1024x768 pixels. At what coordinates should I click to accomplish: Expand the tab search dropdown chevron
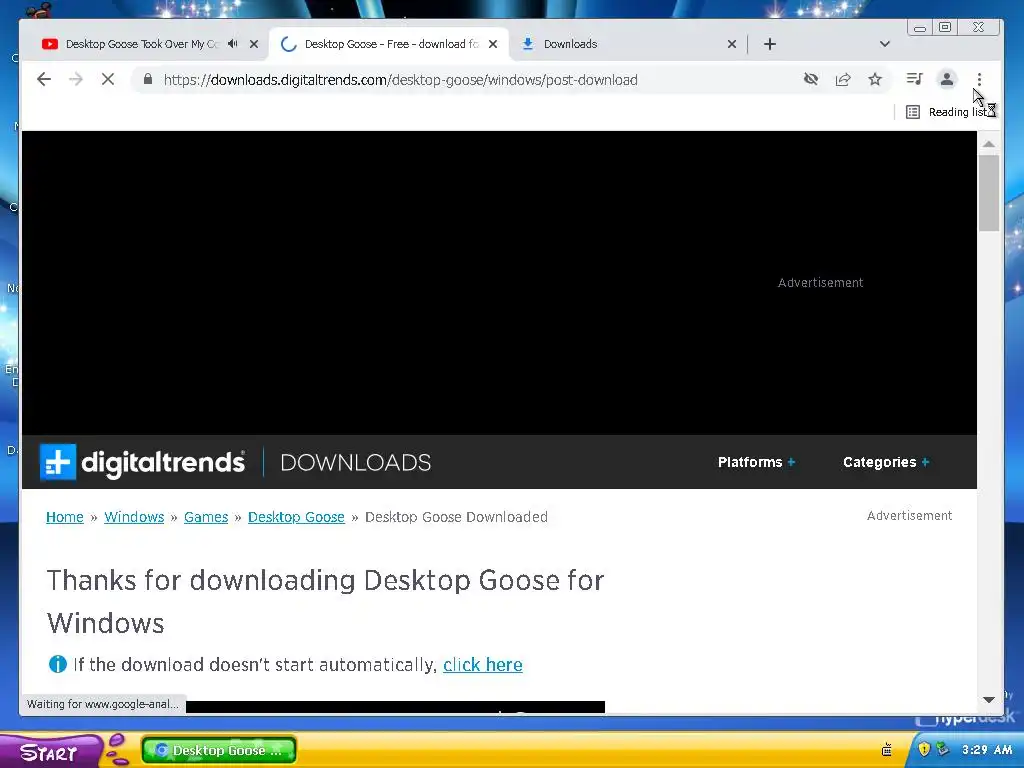click(885, 44)
